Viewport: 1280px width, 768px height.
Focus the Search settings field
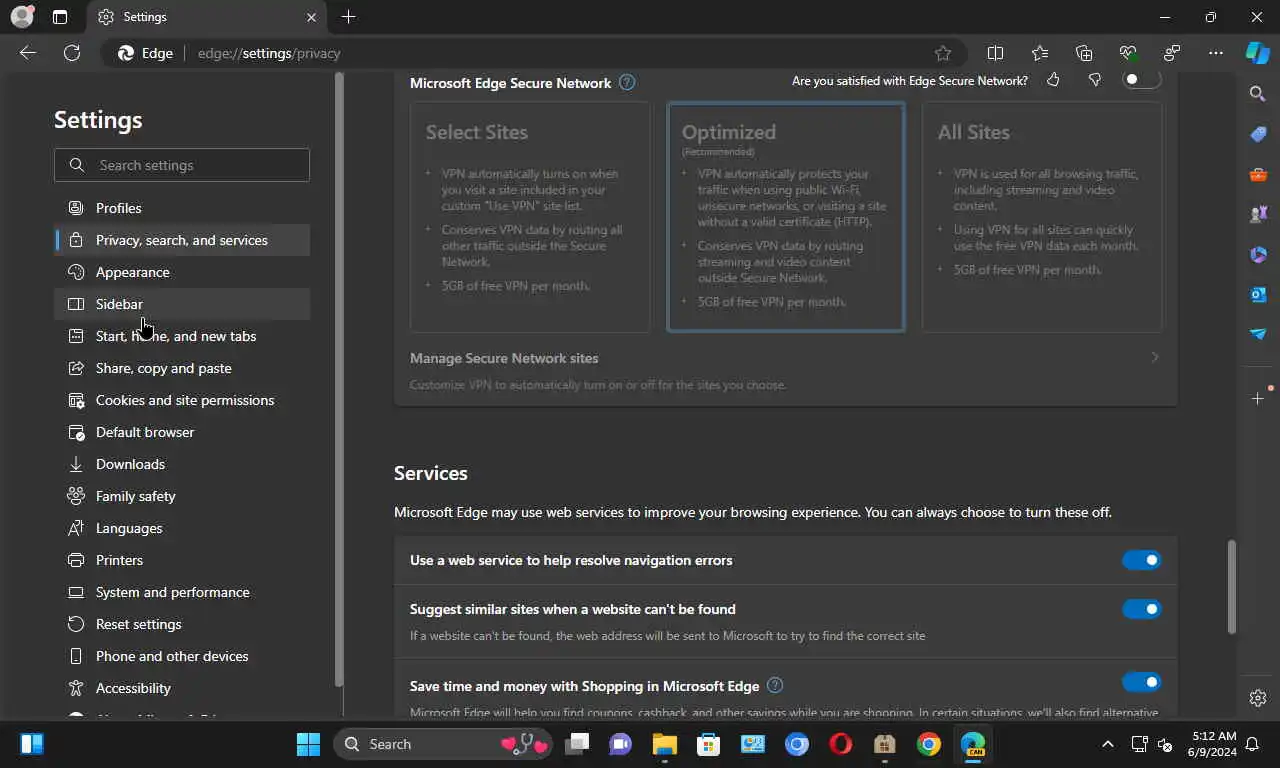(x=182, y=165)
